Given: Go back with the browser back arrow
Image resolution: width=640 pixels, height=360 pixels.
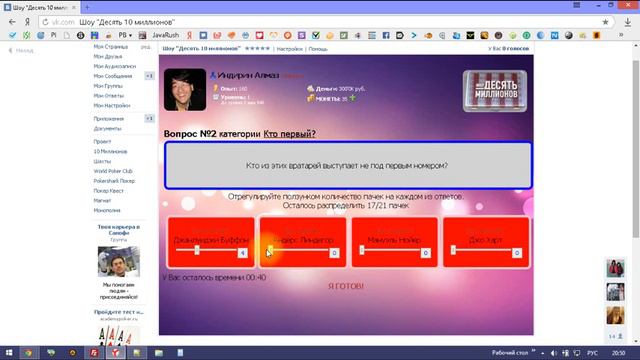Looking at the screenshot, I should point(12,22).
